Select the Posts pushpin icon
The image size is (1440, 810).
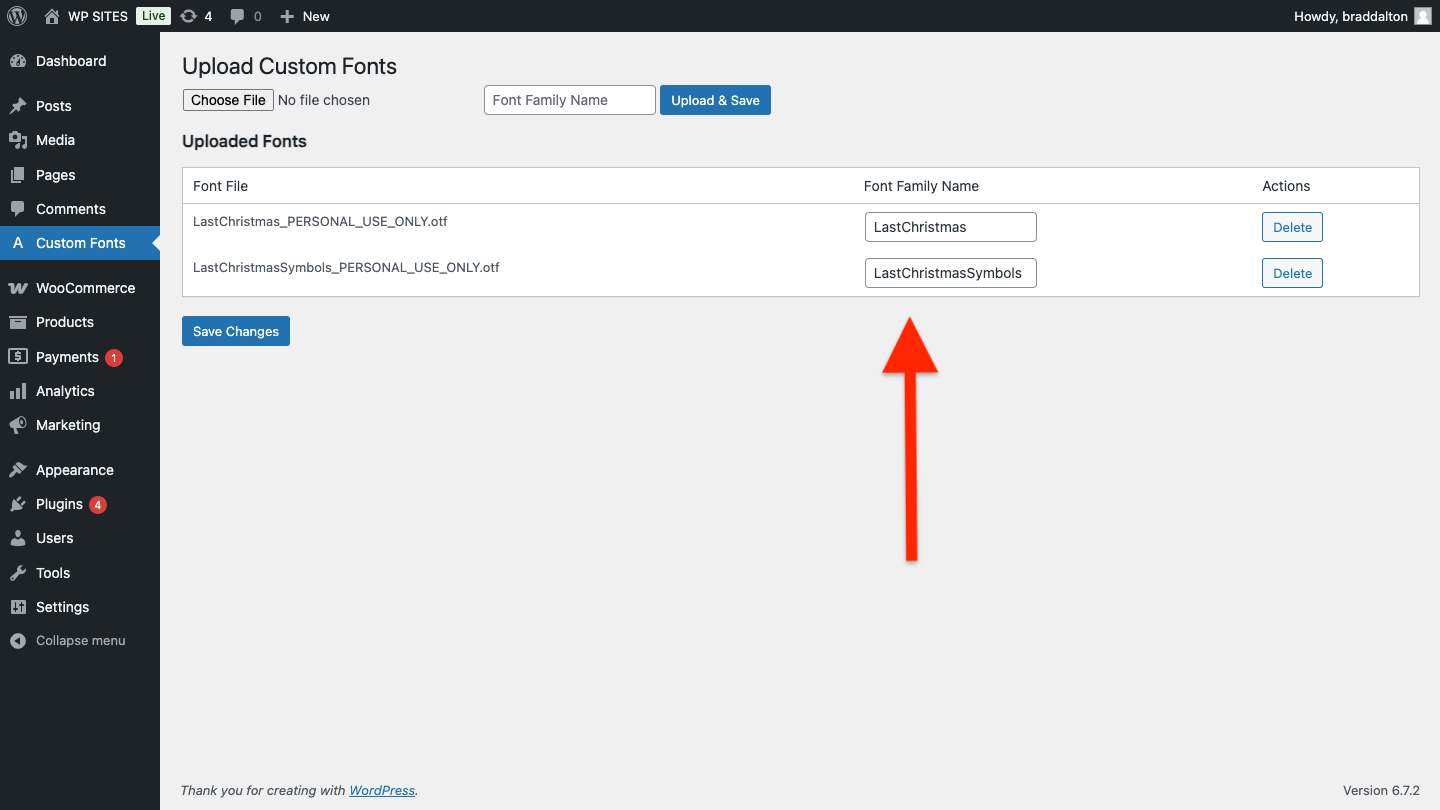(x=20, y=105)
